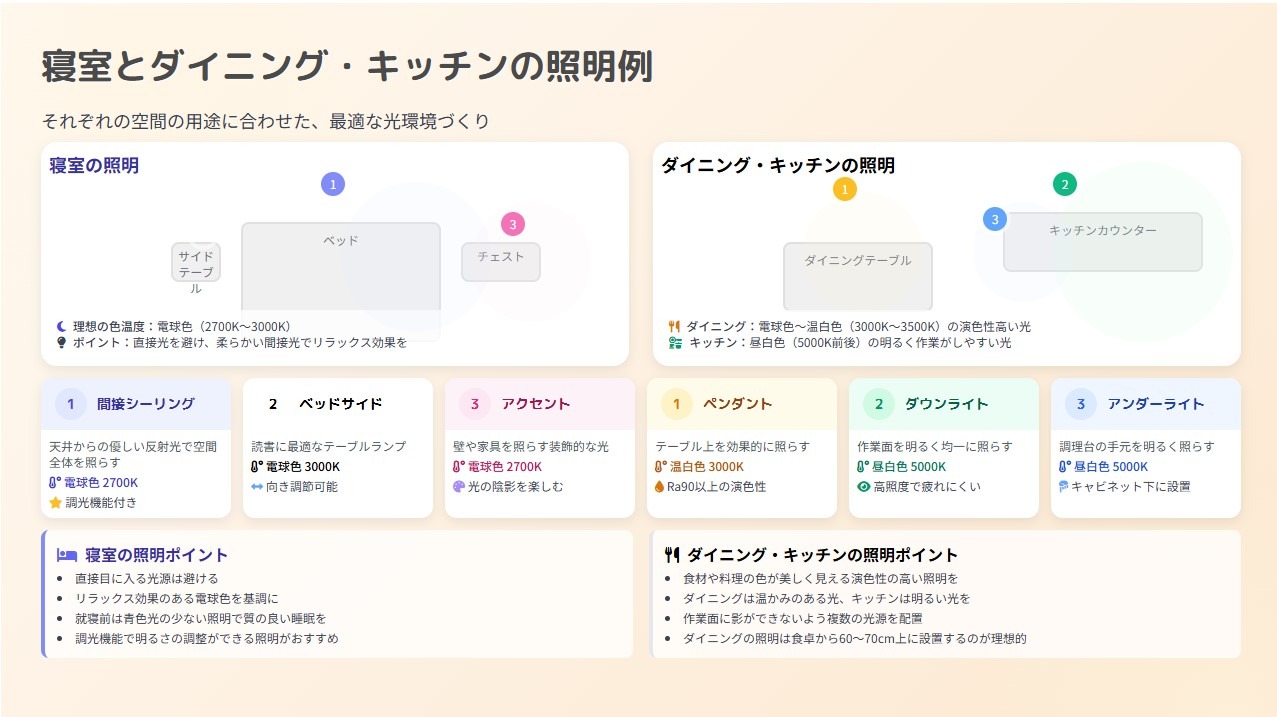Click the lightbulb icon beside ポイント
Image resolution: width=1277 pixels, height=717 pixels.
pos(61,342)
